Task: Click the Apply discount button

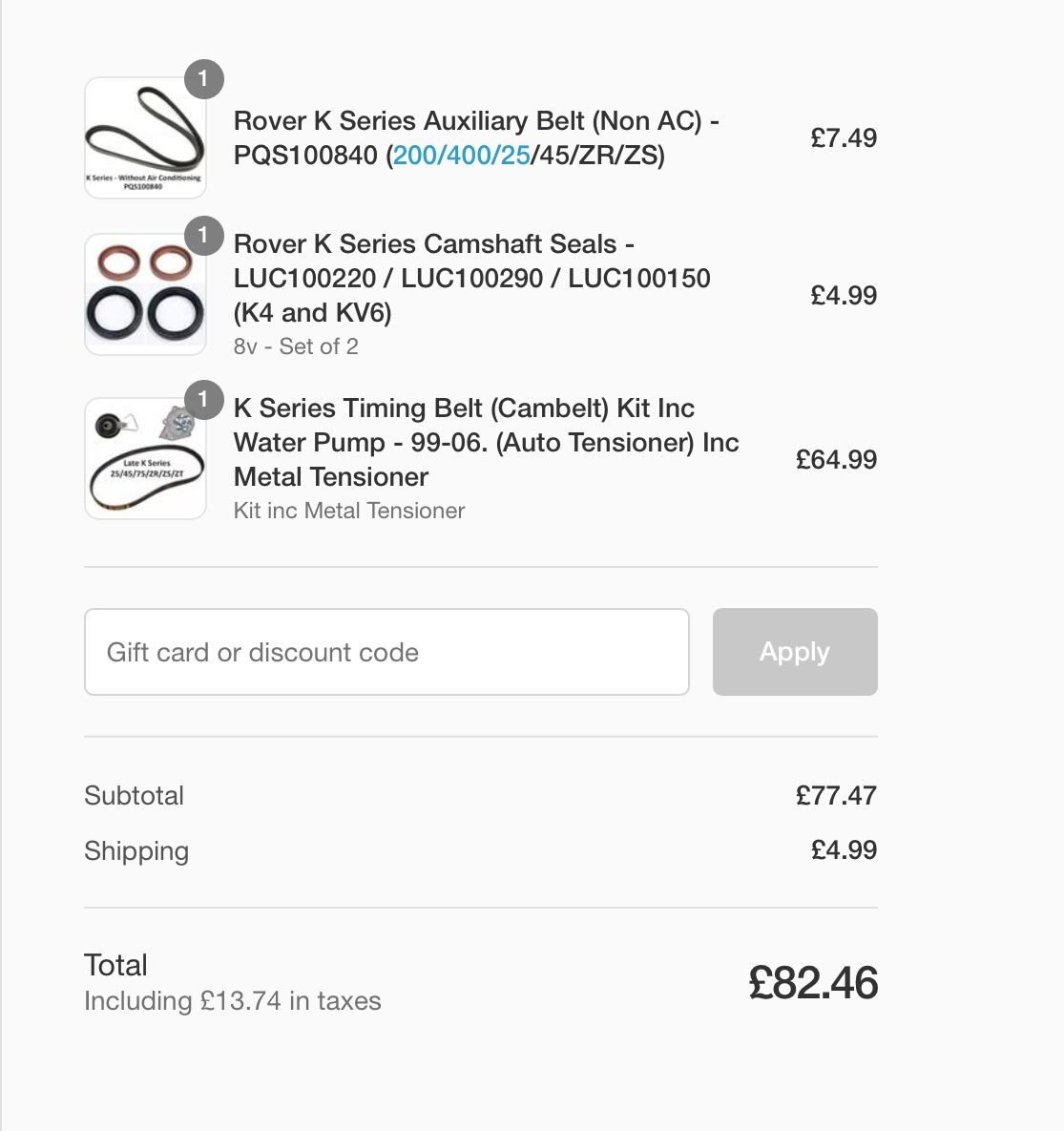Action: (x=795, y=652)
